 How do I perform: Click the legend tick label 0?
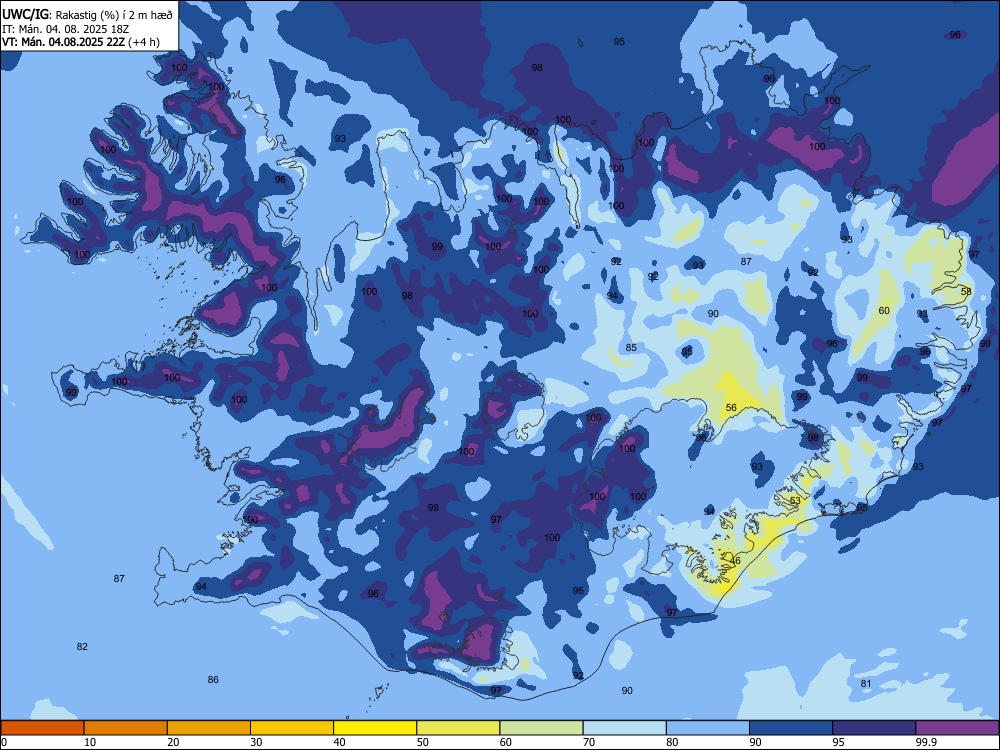[4, 742]
